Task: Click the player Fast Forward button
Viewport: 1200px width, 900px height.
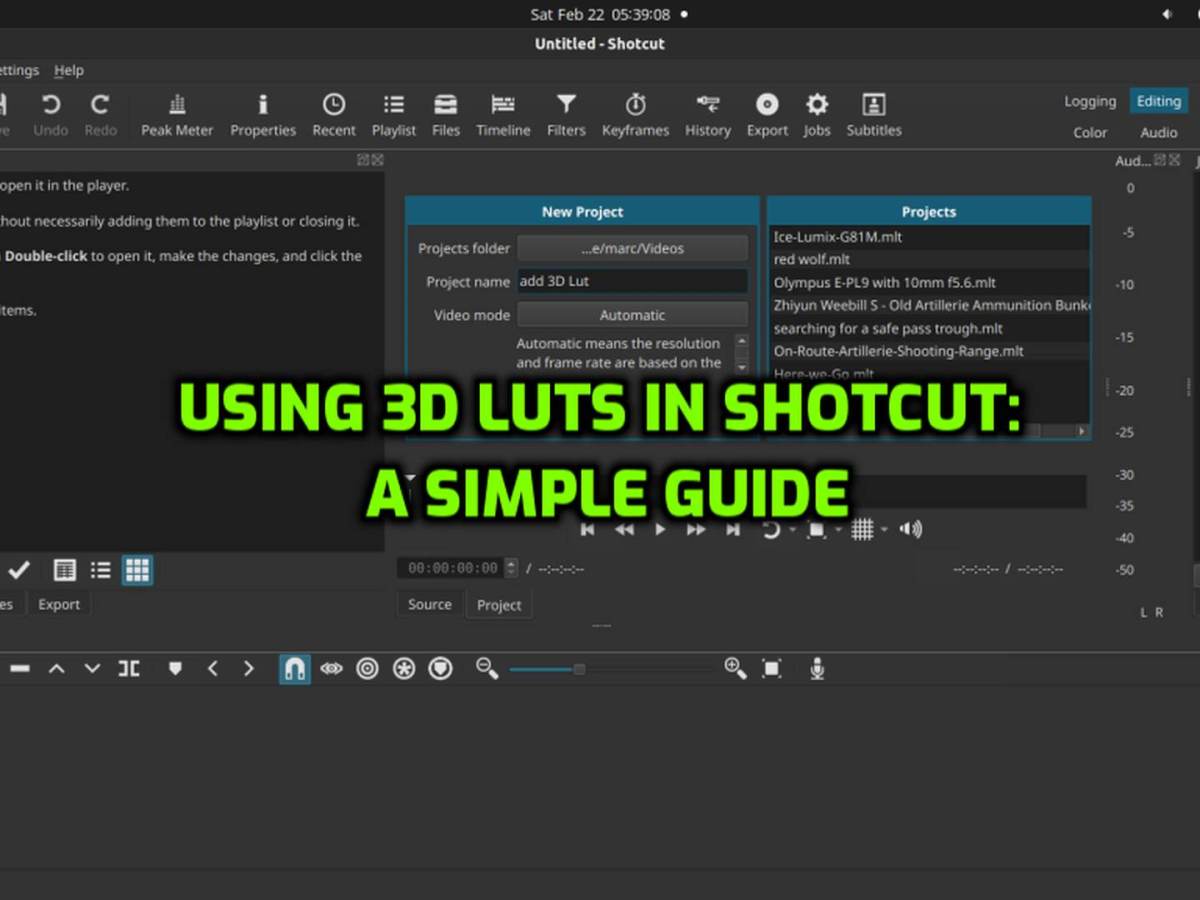Action: point(696,529)
